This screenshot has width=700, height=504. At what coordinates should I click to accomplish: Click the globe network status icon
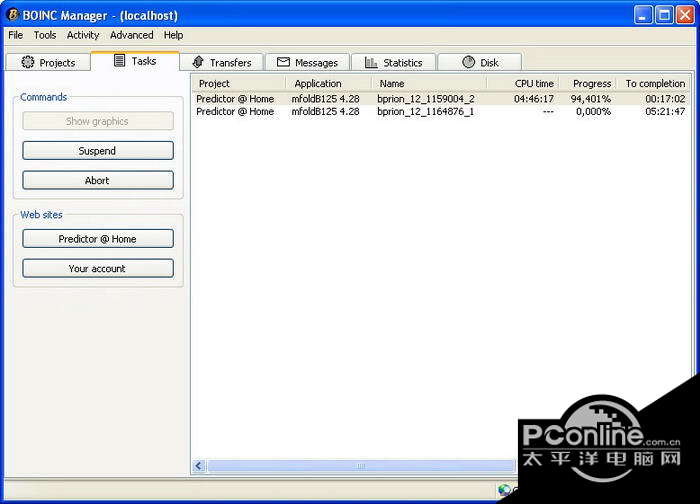click(x=504, y=490)
